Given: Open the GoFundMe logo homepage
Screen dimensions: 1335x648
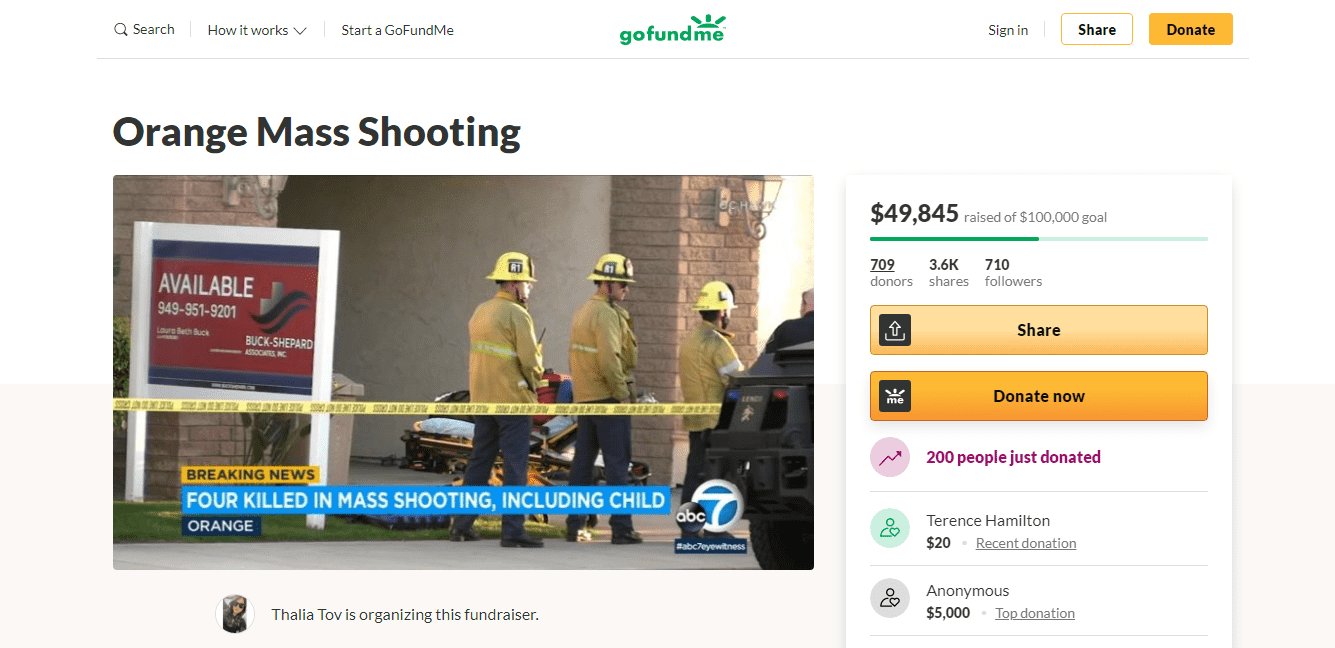Looking at the screenshot, I should point(672,30).
